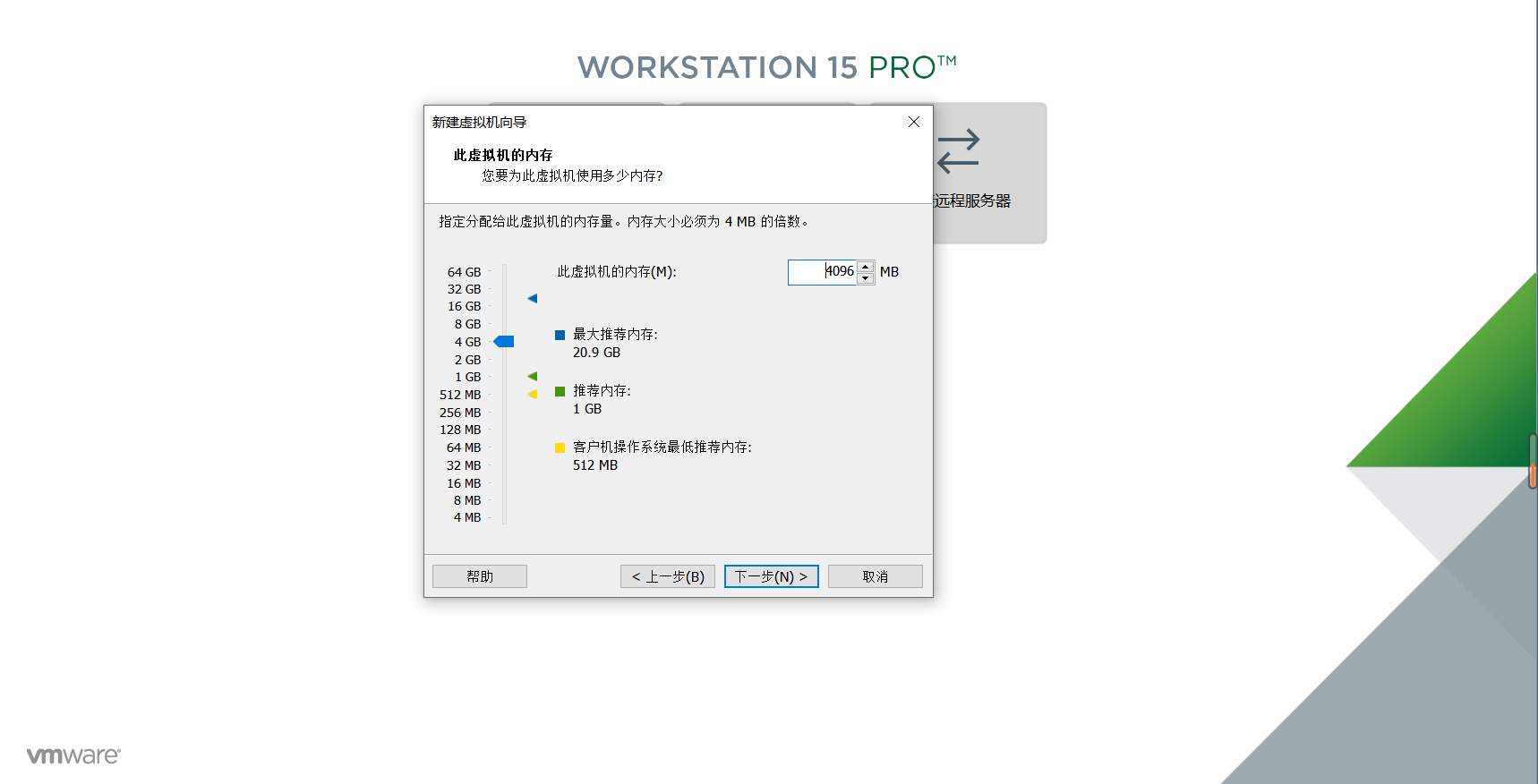This screenshot has height=784, width=1538.
Task: Increase memory with up spinner arrow
Action: pos(866,267)
